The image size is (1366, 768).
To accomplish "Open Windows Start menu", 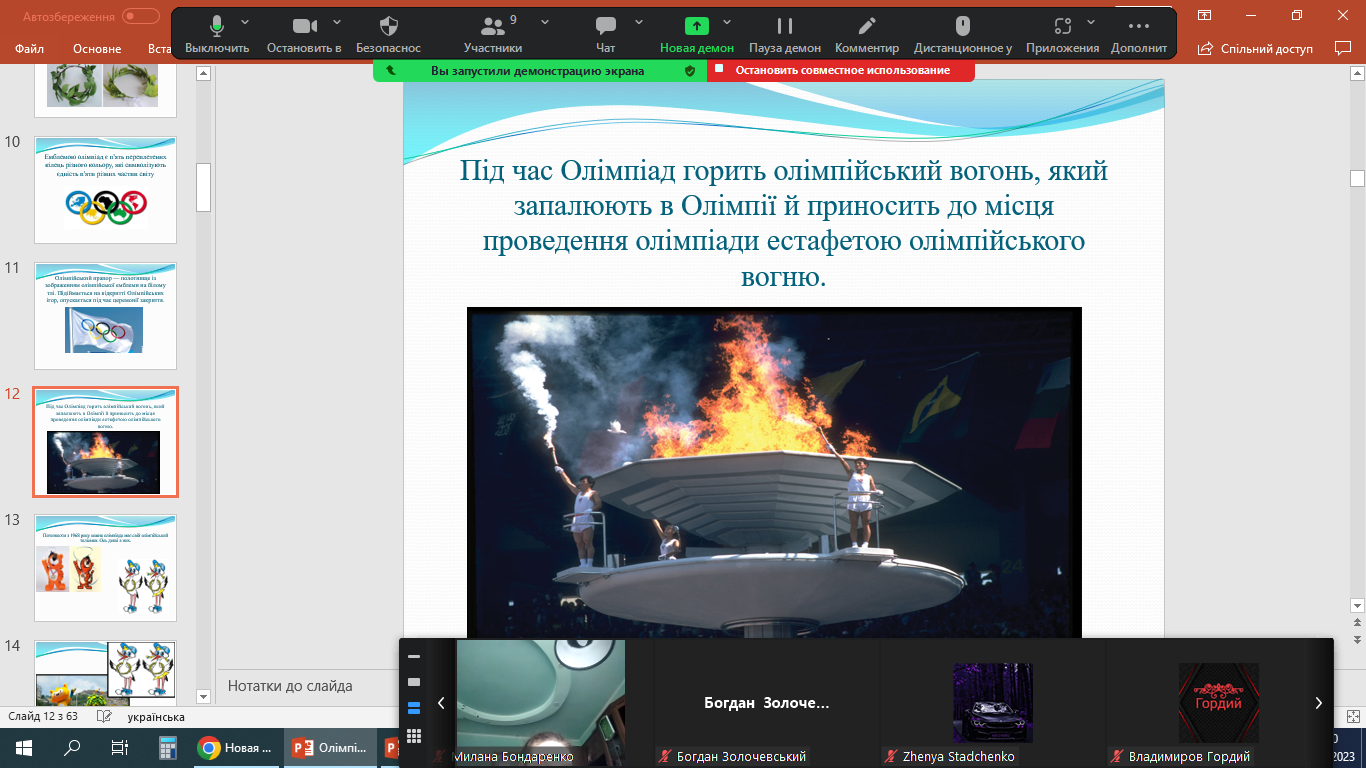I will 24,748.
